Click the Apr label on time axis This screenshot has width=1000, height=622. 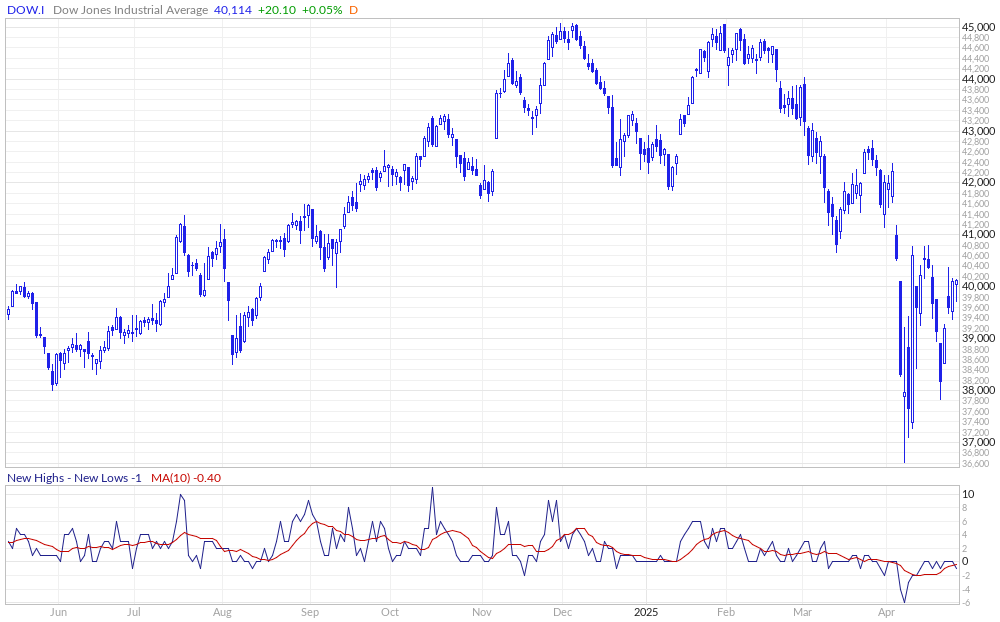point(886,611)
